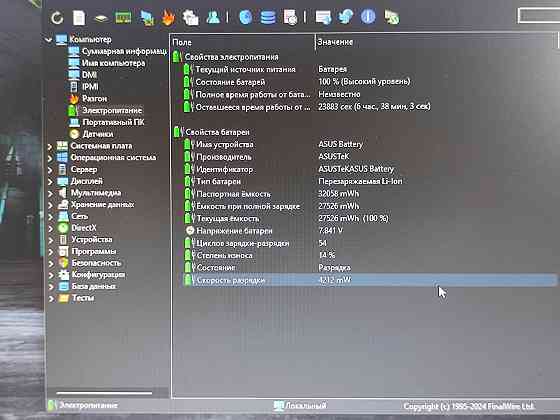Screen dimensions: 560x420
Task: Collapse the Компьютер tree node
Action: coord(49,40)
